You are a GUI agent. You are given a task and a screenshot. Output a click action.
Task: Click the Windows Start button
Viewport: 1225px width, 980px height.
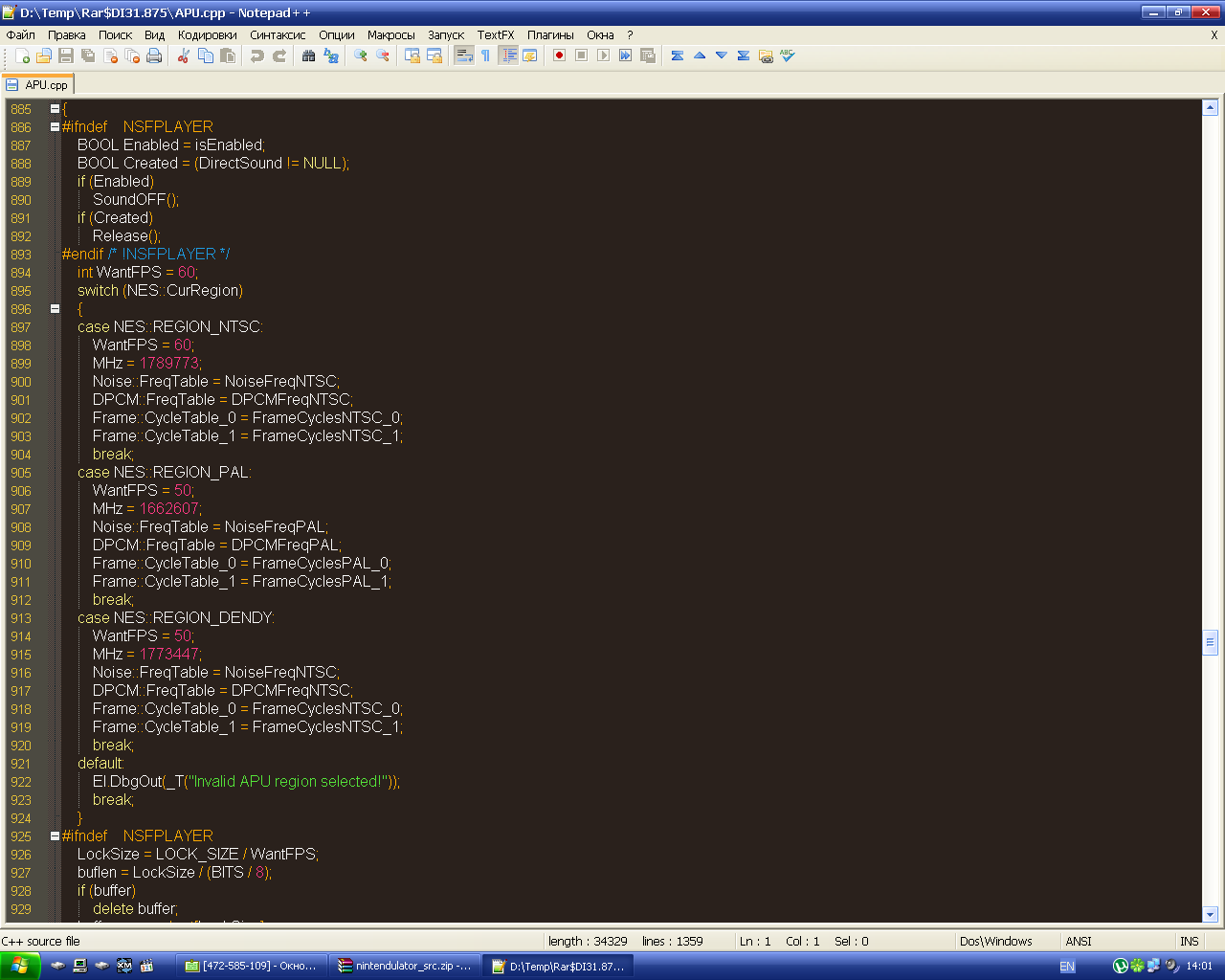(x=20, y=967)
